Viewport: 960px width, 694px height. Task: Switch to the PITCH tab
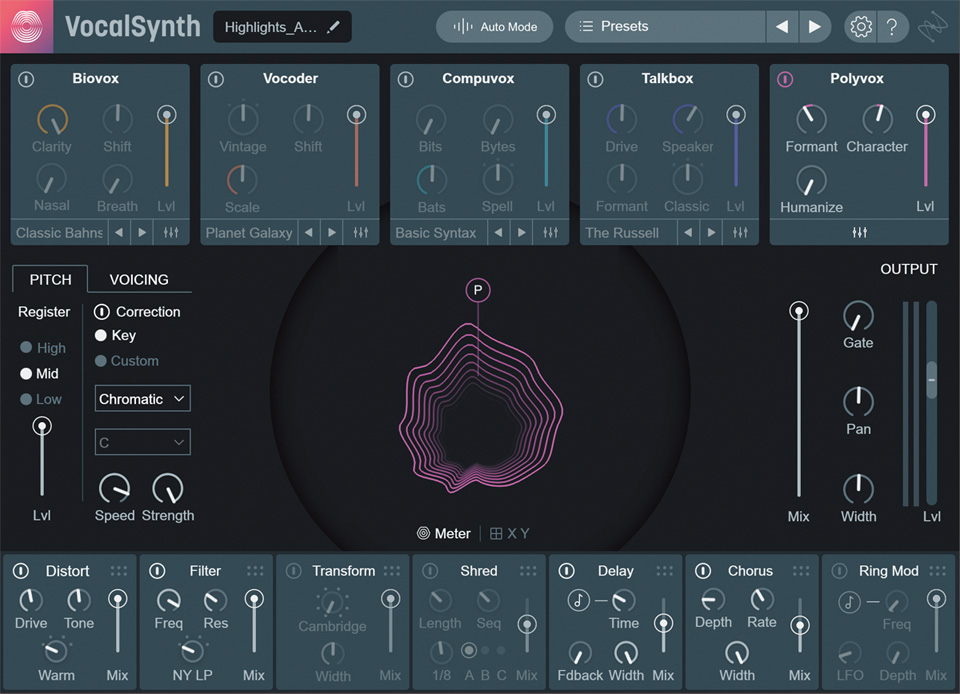50,280
